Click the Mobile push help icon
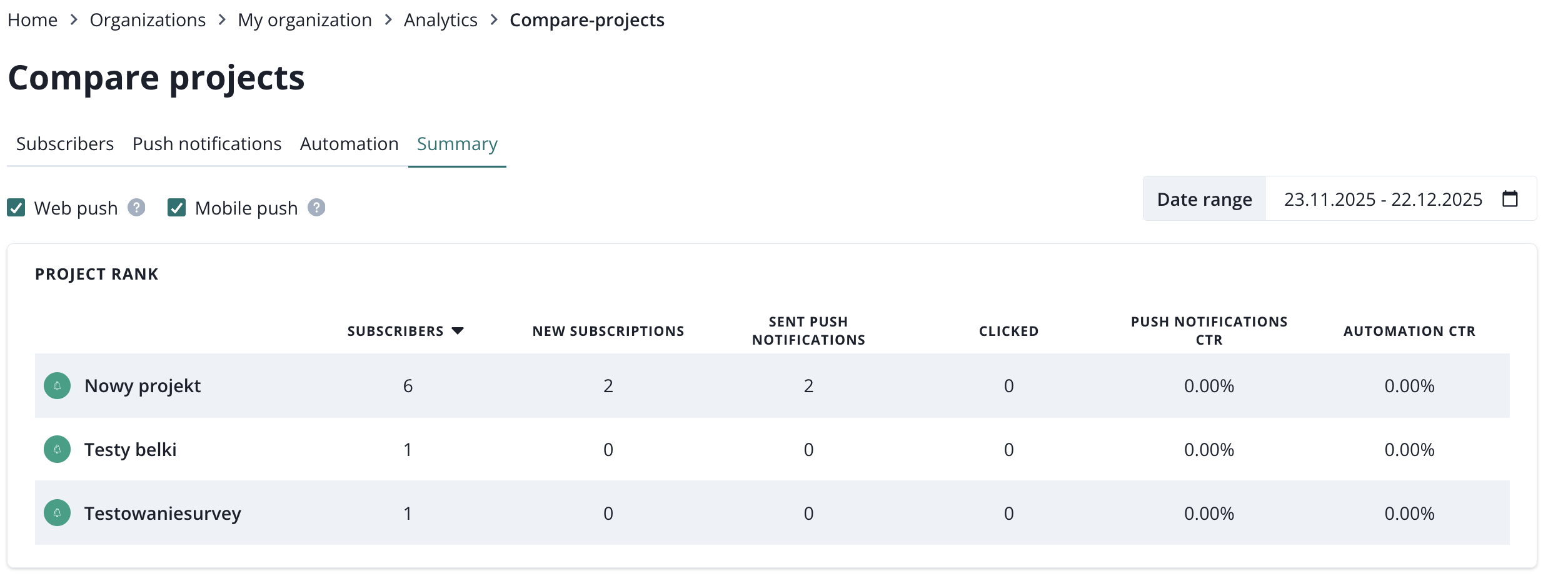 pos(316,208)
